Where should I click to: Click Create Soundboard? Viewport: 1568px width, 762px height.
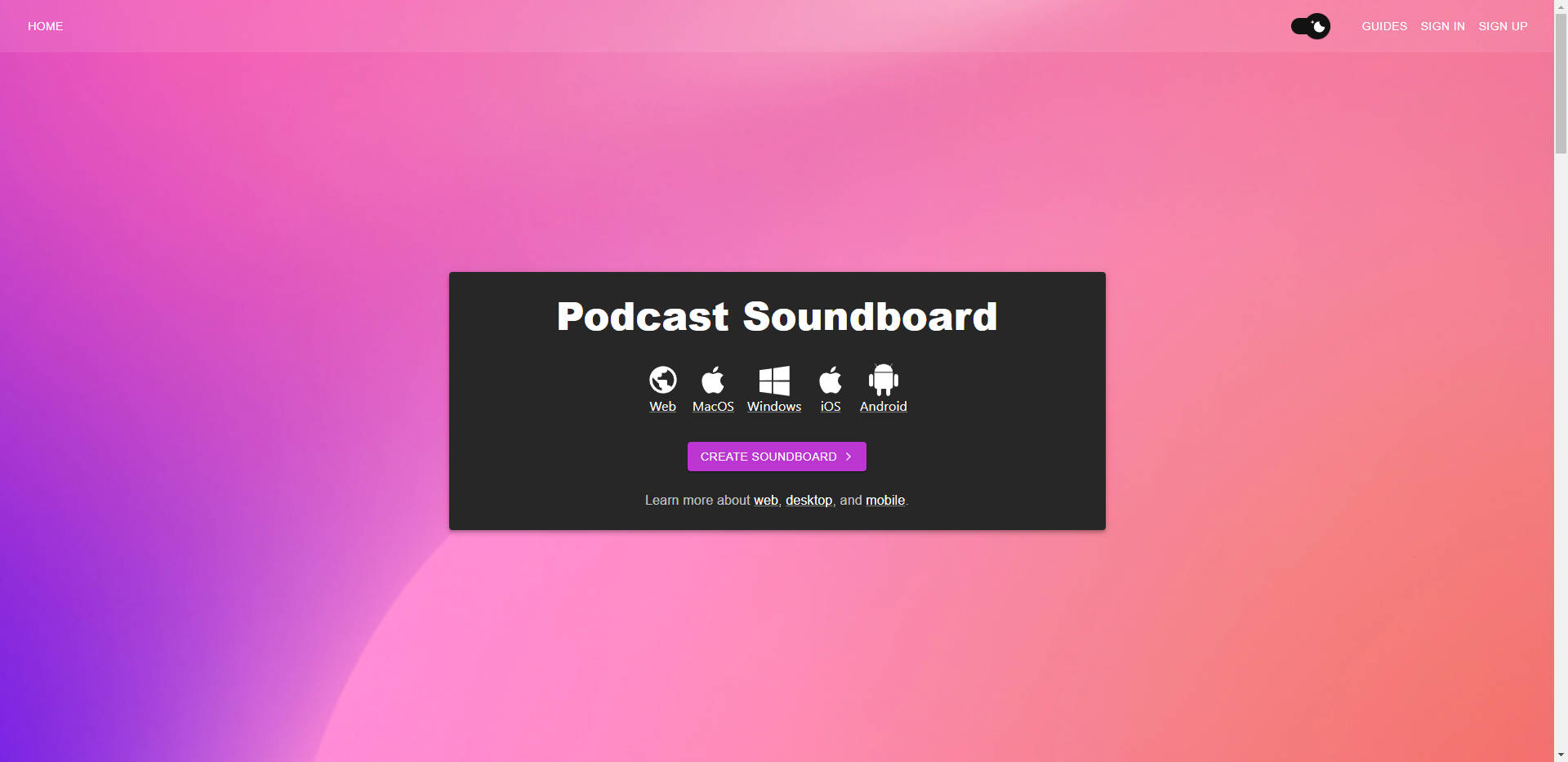point(777,457)
